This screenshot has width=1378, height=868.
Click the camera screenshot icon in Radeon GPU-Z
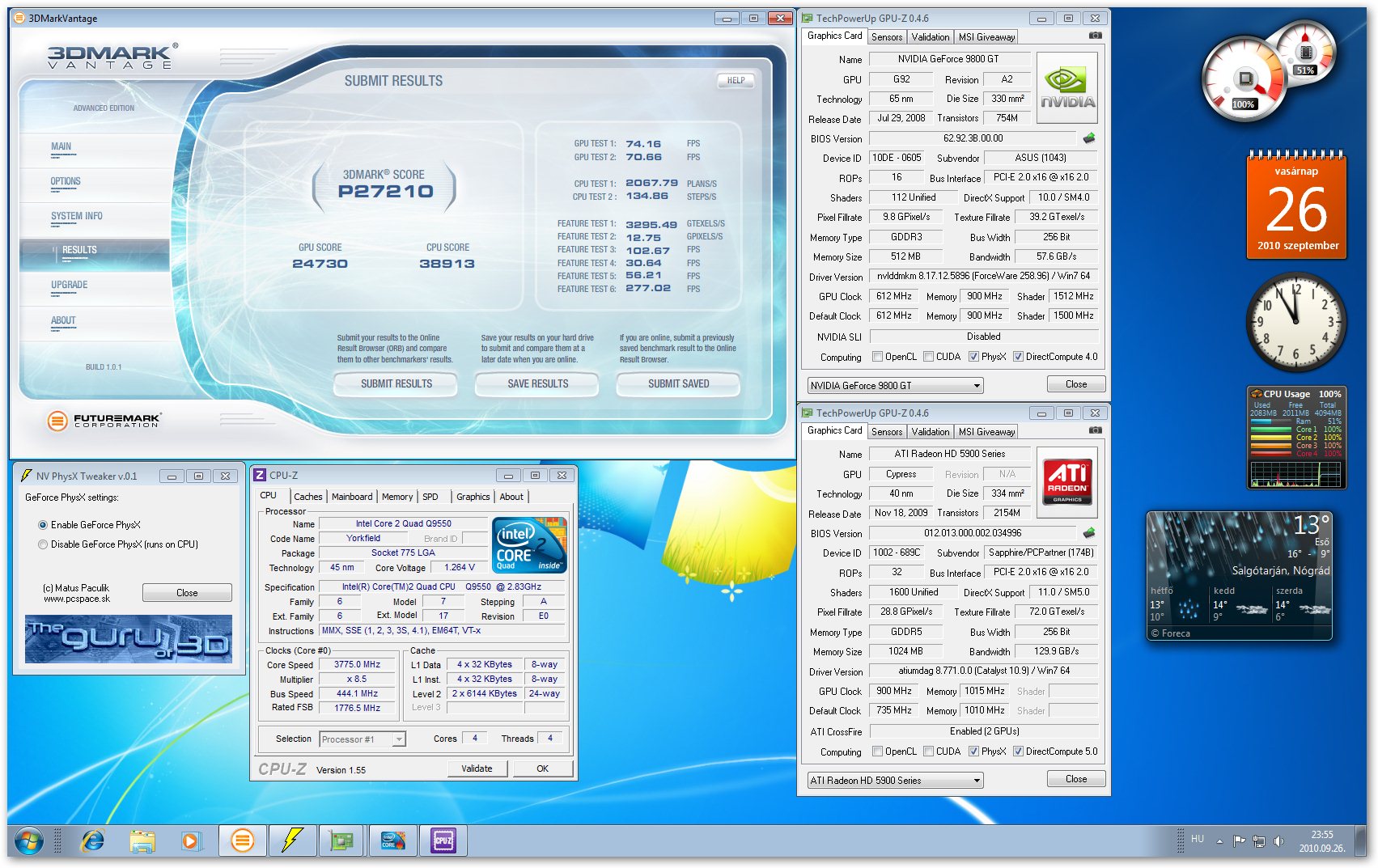pos(1095,430)
